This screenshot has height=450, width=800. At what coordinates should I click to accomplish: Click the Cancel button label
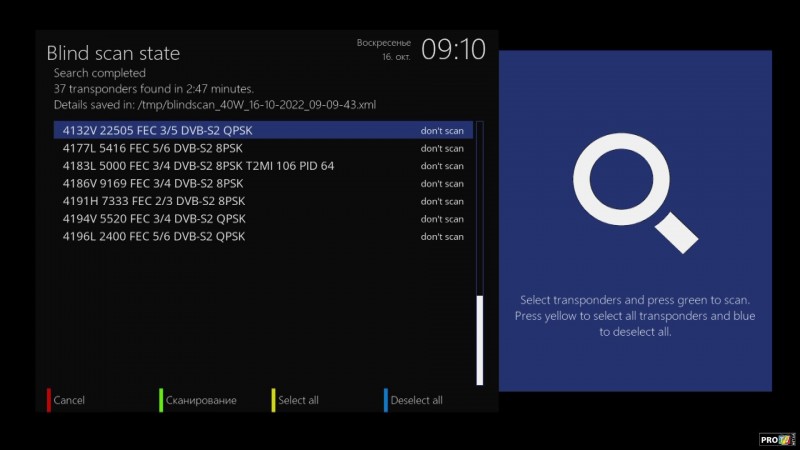[x=69, y=400]
